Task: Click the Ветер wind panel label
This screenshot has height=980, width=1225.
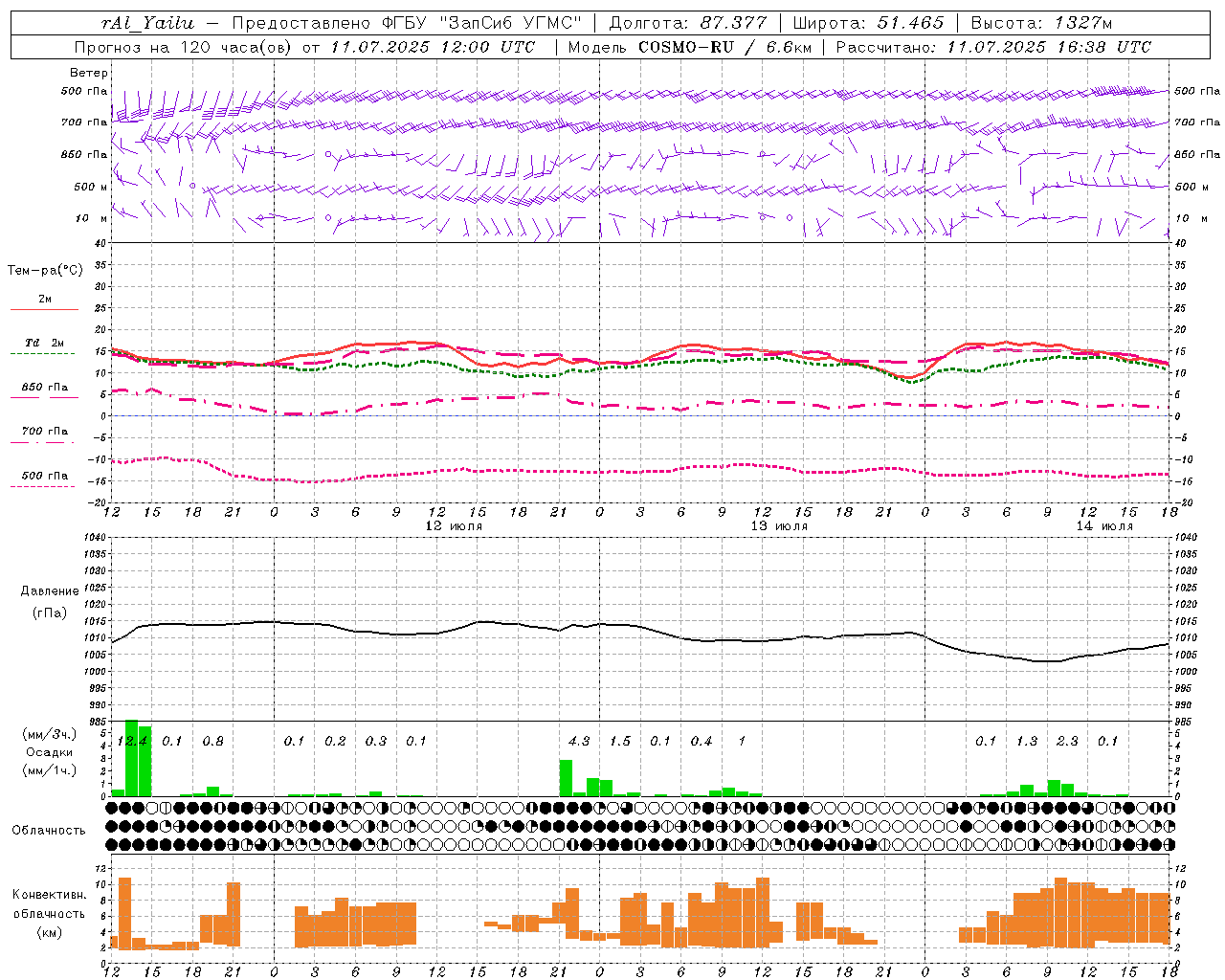Action: coord(89,73)
